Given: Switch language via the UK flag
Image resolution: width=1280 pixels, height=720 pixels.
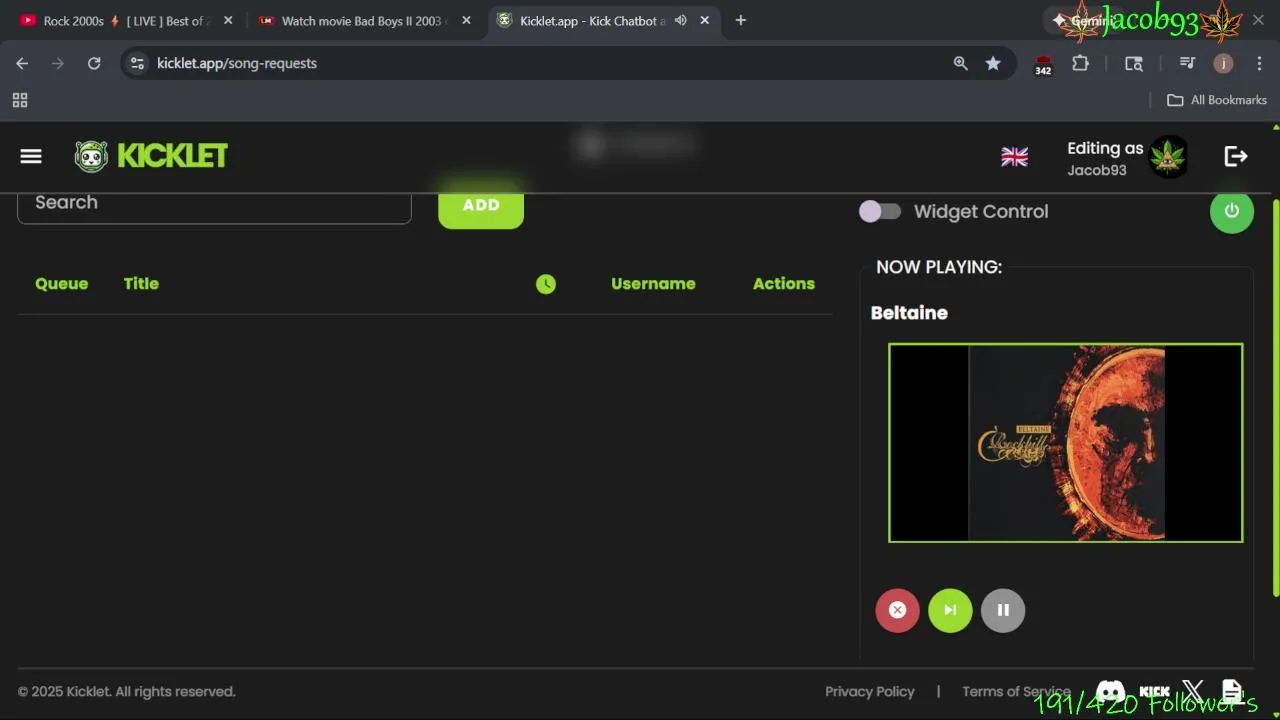Looking at the screenshot, I should coord(1014,157).
